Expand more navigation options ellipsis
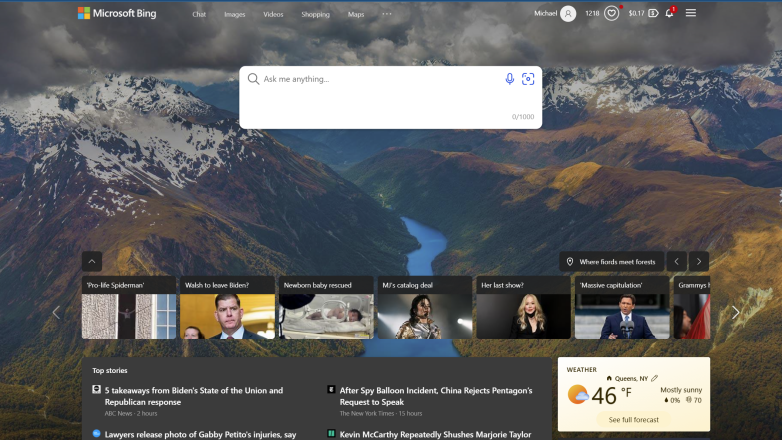Viewport: 782px width, 440px height. pyautogui.click(x=387, y=14)
